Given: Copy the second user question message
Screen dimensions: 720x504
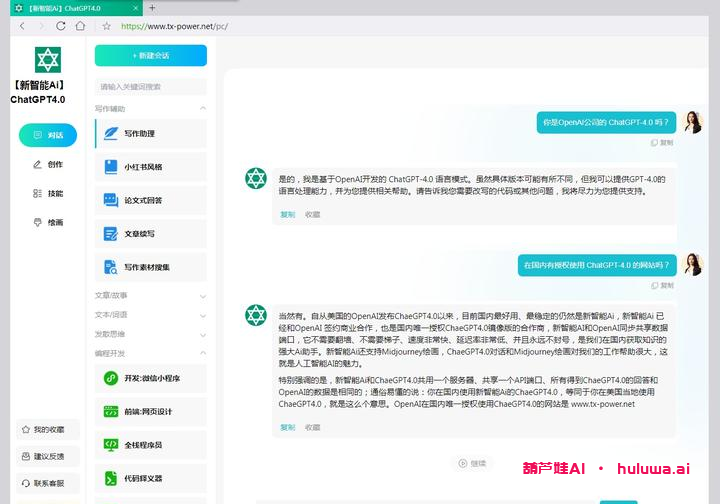Looking at the screenshot, I should pos(662,286).
